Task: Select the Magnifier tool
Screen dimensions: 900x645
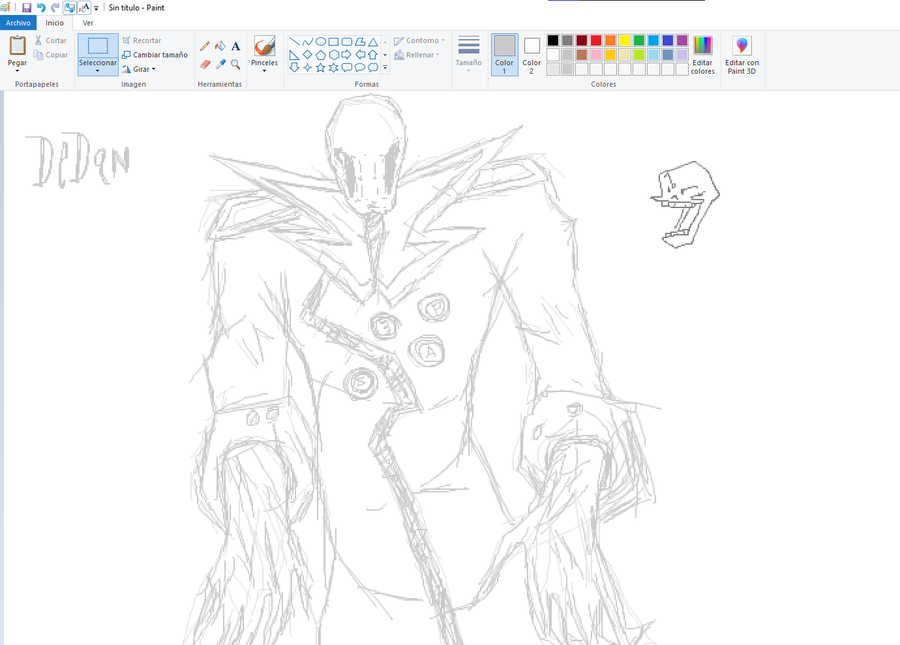Action: click(x=235, y=64)
